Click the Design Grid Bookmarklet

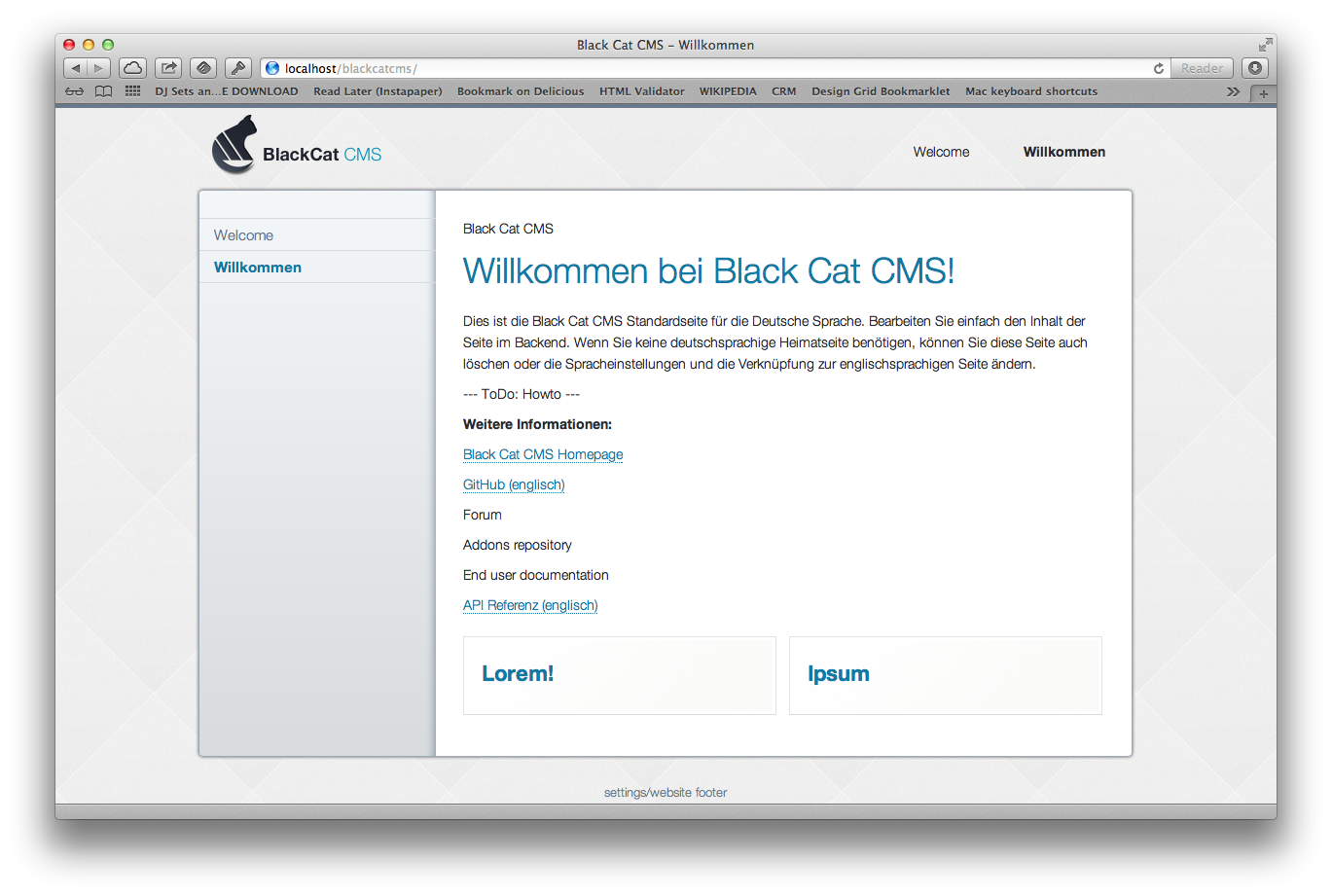(881, 91)
